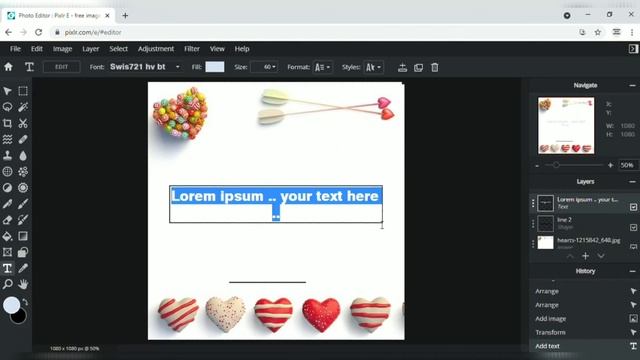Click the EDIT button in options bar
The height and width of the screenshot is (360, 640).
[x=62, y=67]
